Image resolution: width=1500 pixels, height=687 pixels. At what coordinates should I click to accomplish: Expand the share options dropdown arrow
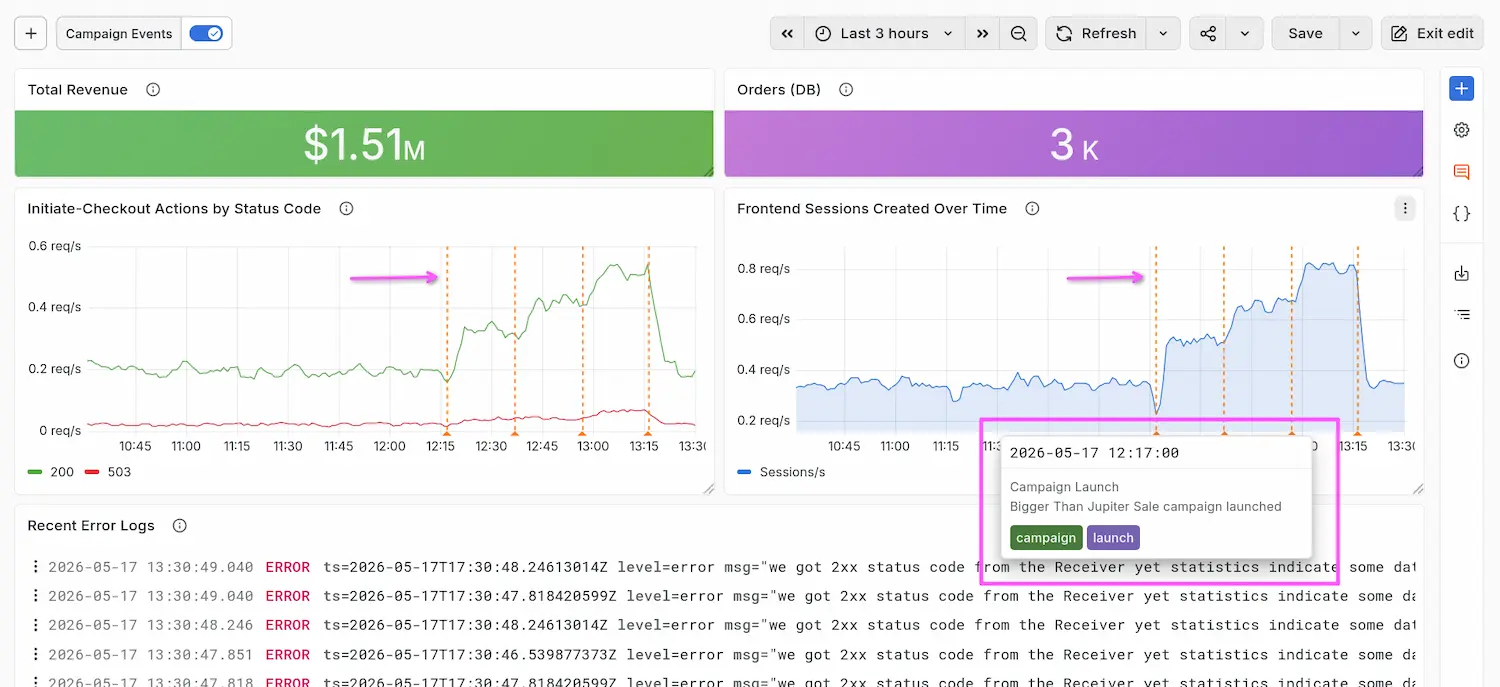click(1245, 33)
